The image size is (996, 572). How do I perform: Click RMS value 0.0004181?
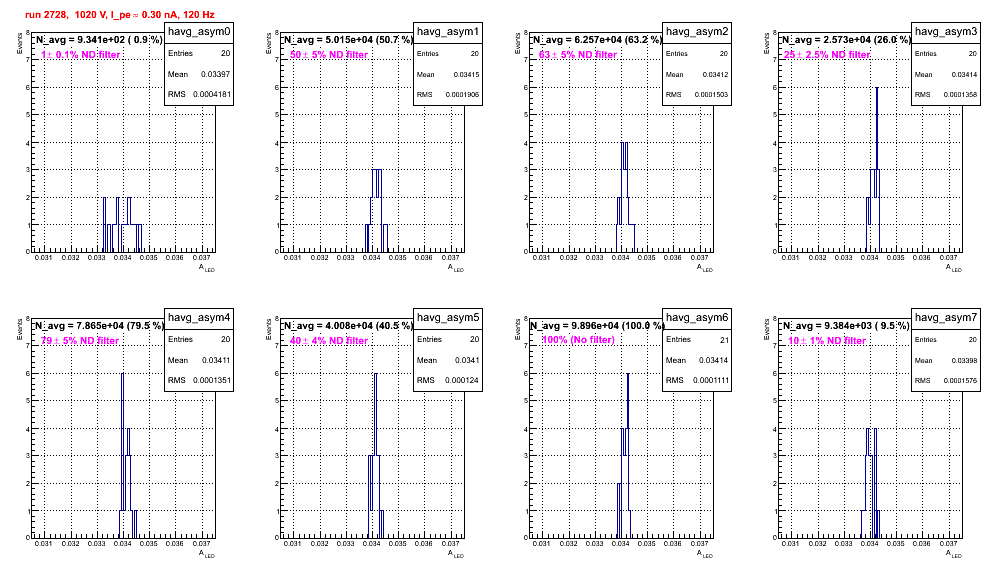pos(212,95)
